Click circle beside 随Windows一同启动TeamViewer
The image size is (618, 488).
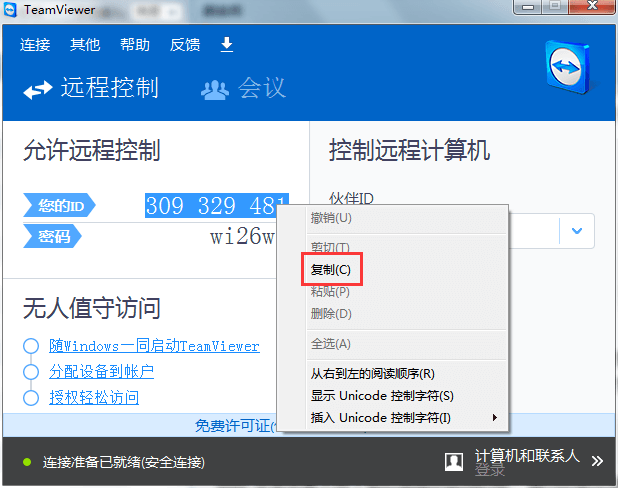pyautogui.click(x=31, y=346)
